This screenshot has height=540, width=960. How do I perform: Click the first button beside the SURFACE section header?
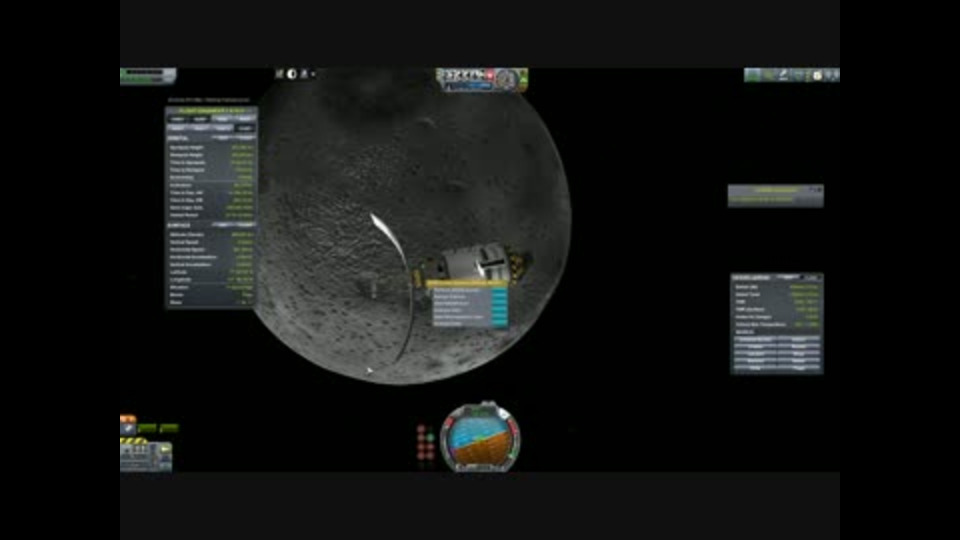222,225
